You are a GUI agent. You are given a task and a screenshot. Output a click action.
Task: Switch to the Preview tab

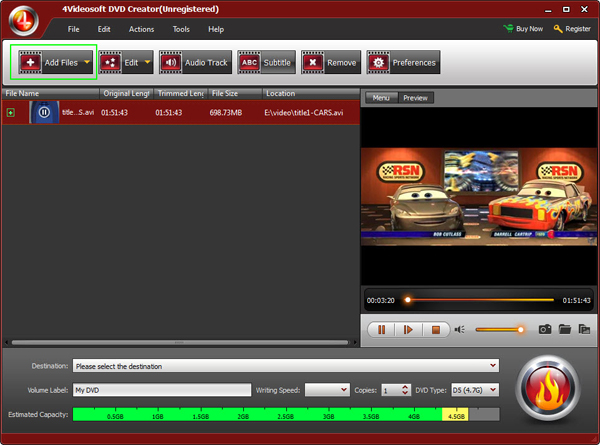click(416, 98)
